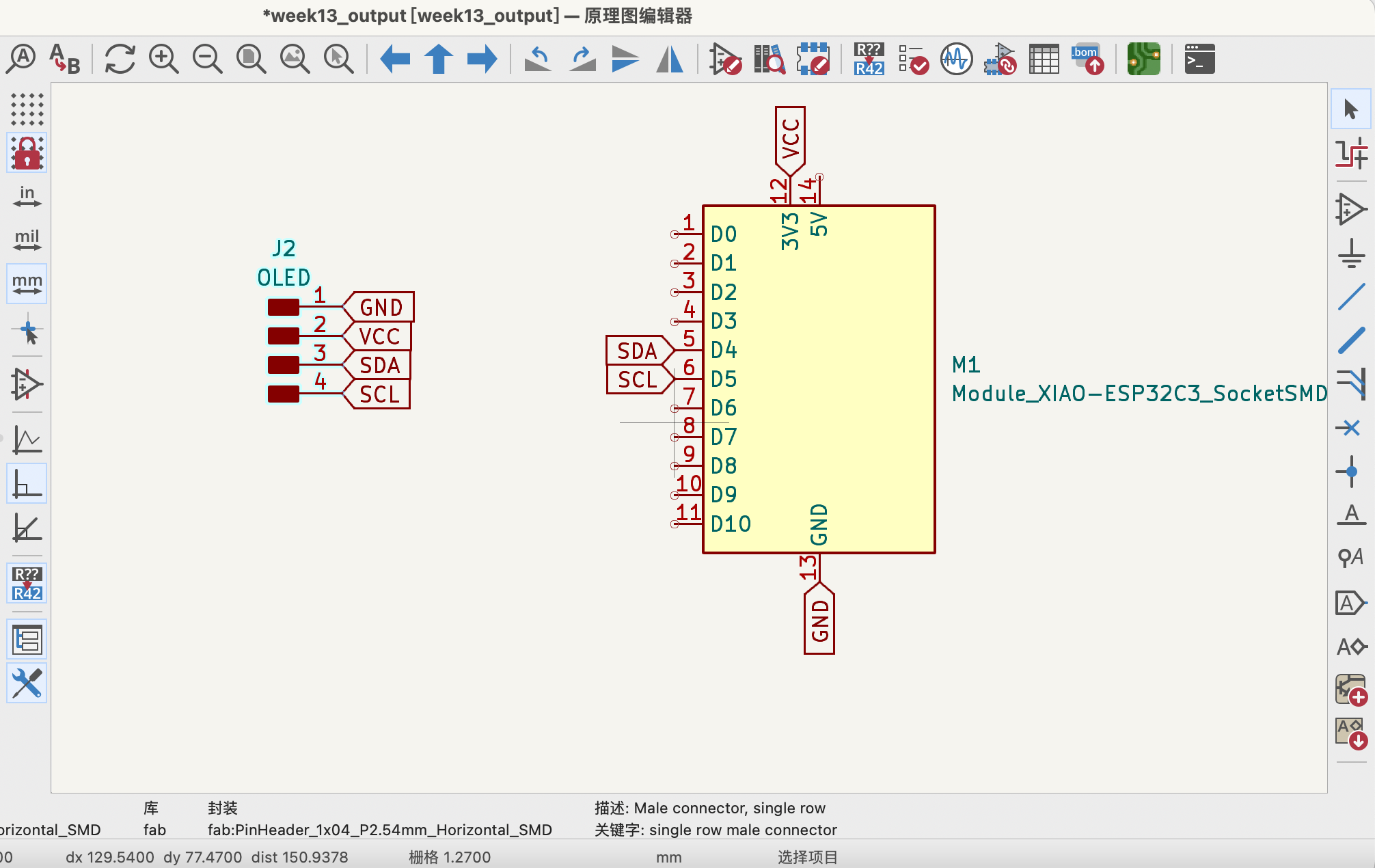This screenshot has width=1375, height=868.
Task: Open the circuit simulator
Action: pyautogui.click(x=957, y=59)
